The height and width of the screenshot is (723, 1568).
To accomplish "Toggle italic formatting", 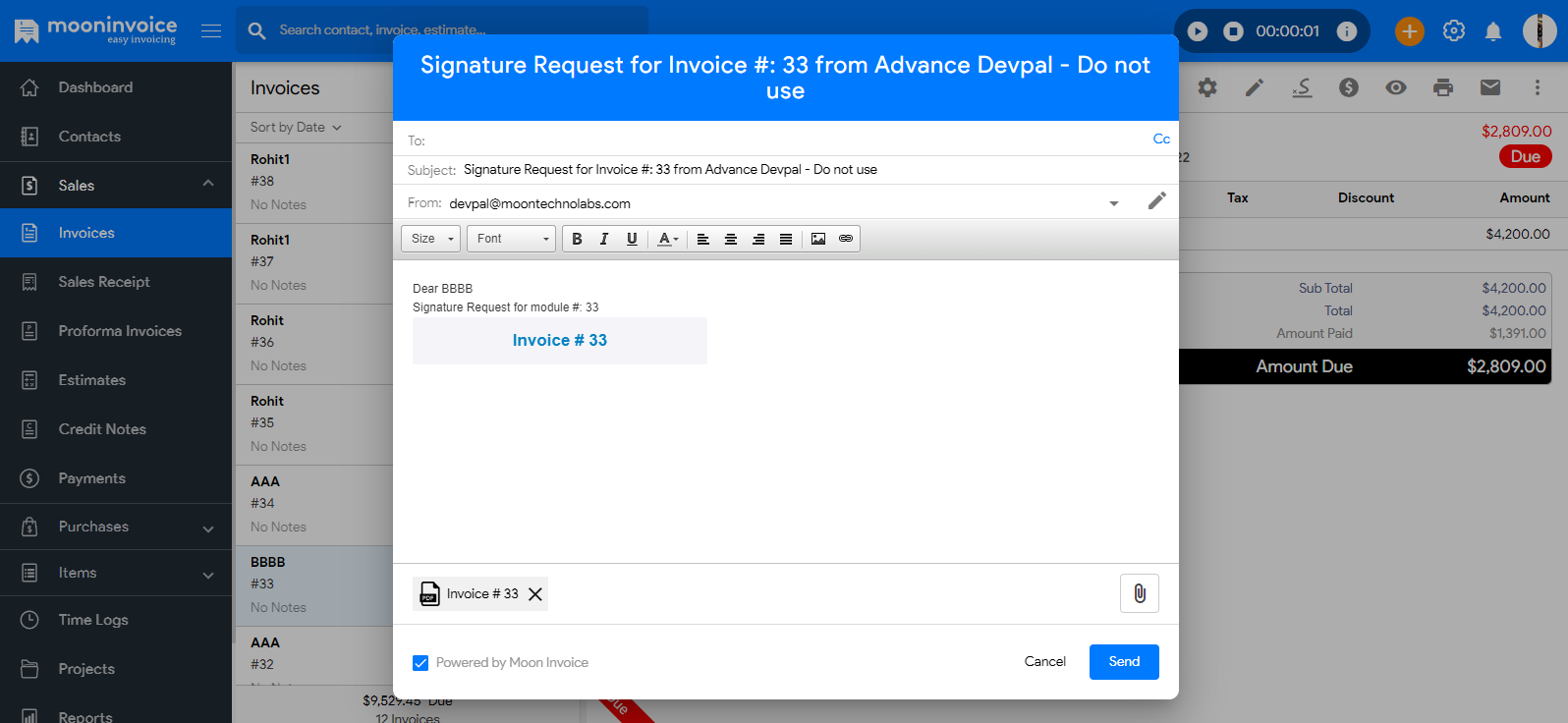I will point(604,239).
